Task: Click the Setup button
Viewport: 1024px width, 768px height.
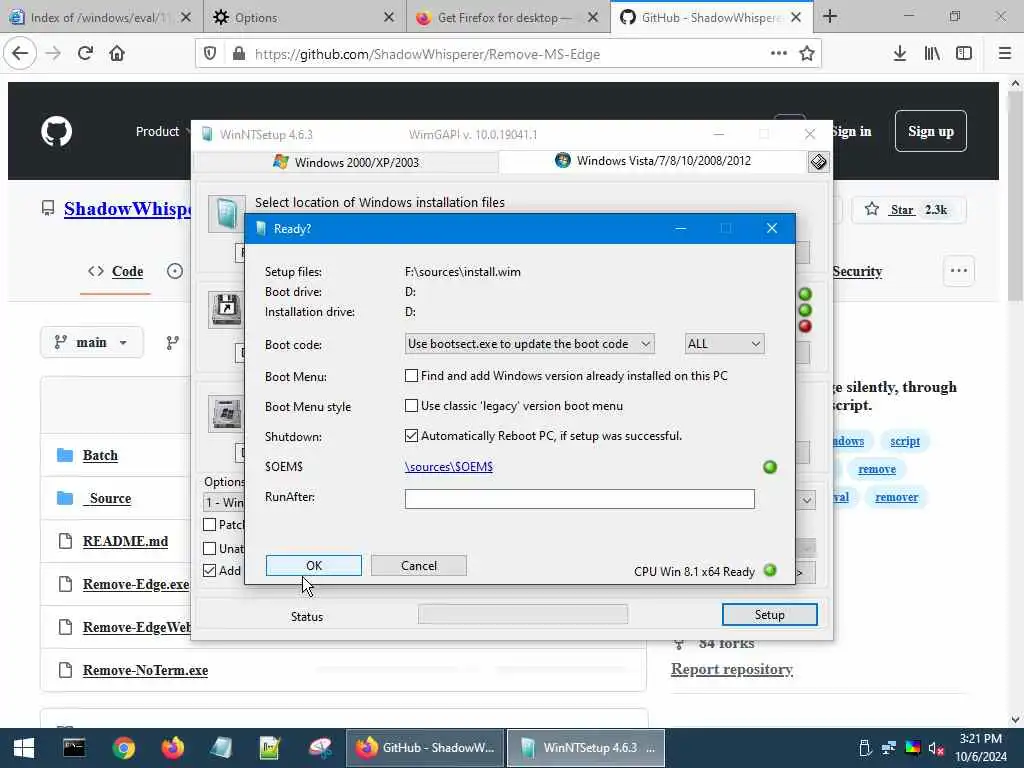Action: [769, 615]
